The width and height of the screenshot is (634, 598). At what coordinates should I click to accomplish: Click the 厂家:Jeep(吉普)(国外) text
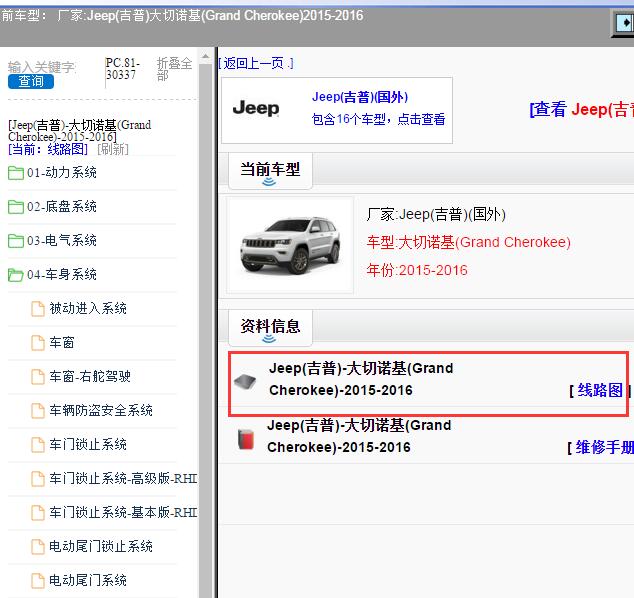click(436, 214)
